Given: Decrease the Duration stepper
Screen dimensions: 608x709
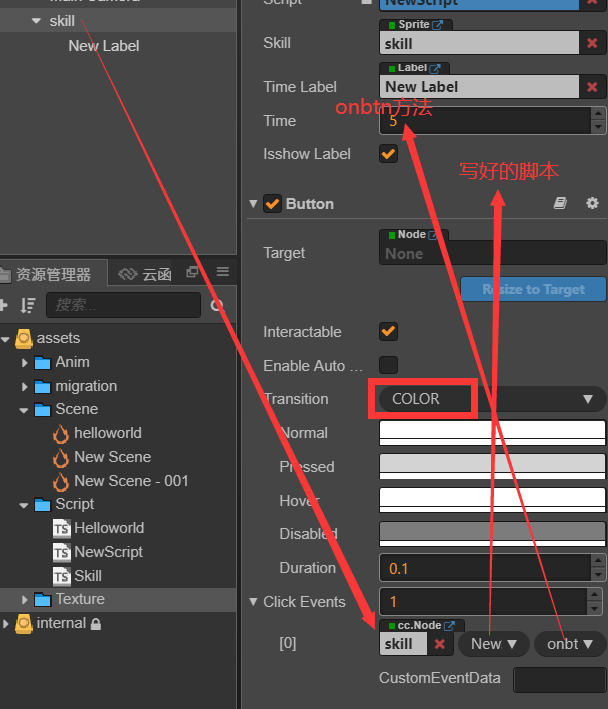Looking at the screenshot, I should pos(598,575).
